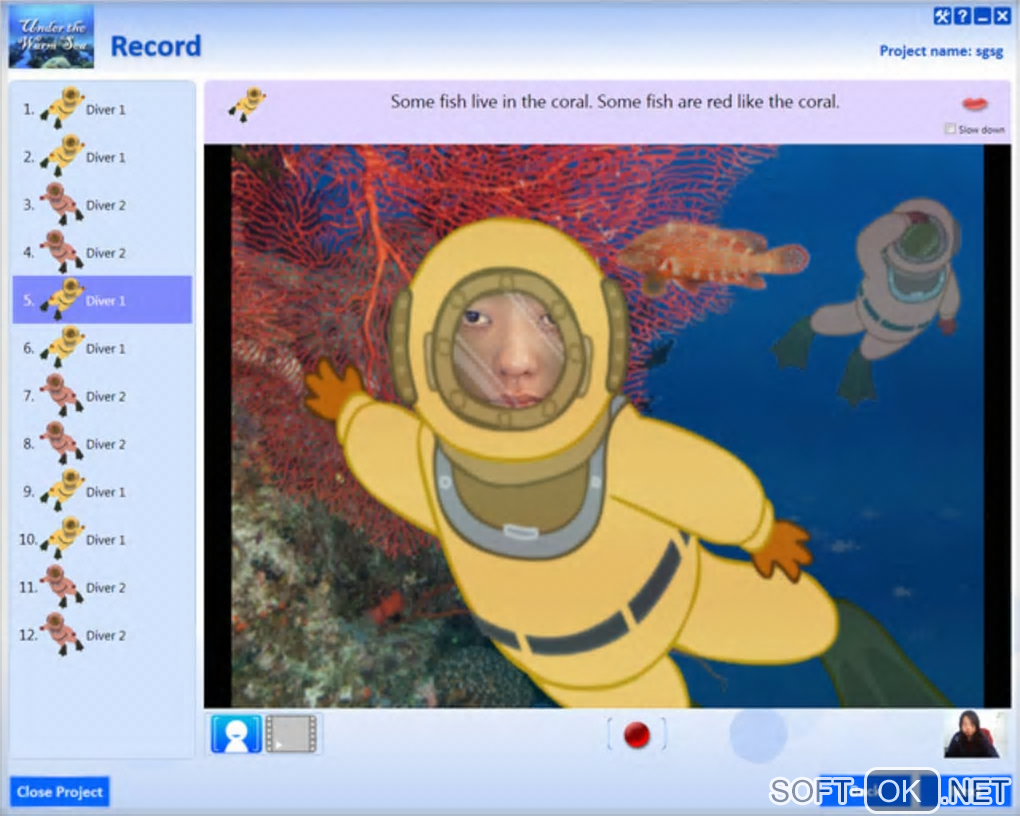Click the main diver video preview
The width and height of the screenshot is (1020, 816).
pyautogui.click(x=607, y=426)
